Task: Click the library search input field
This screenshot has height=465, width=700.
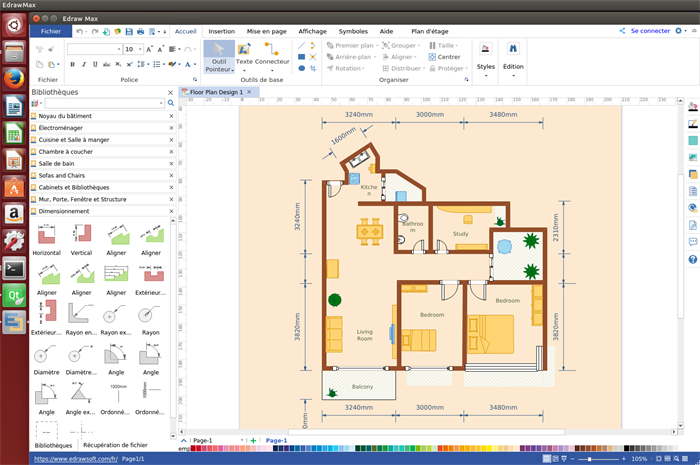Action: (104, 103)
